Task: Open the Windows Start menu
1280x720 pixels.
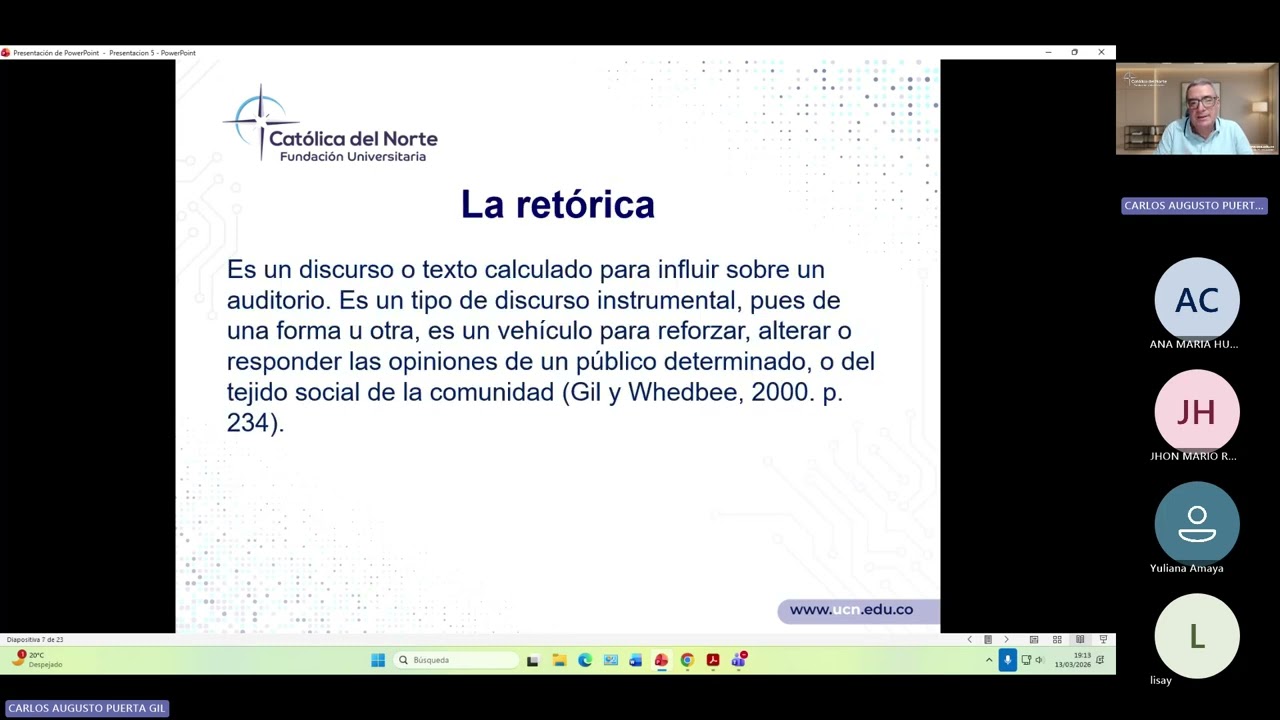Action: tap(378, 660)
